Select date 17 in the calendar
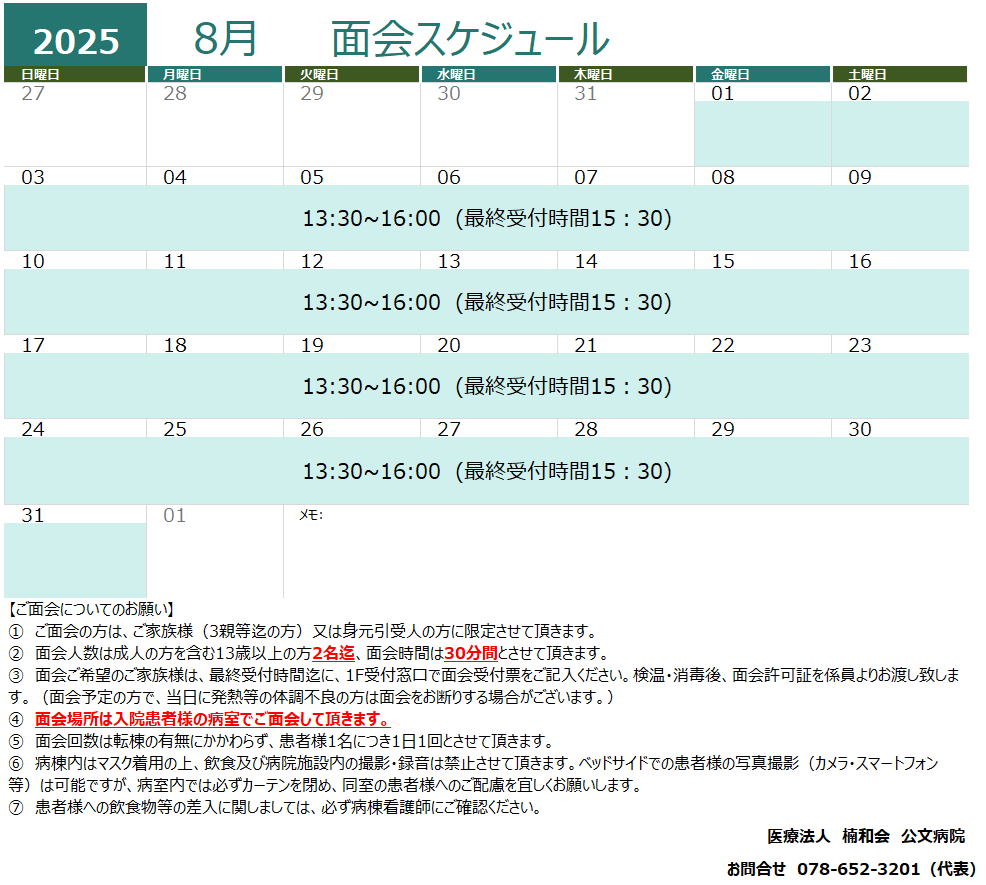 (x=33, y=345)
